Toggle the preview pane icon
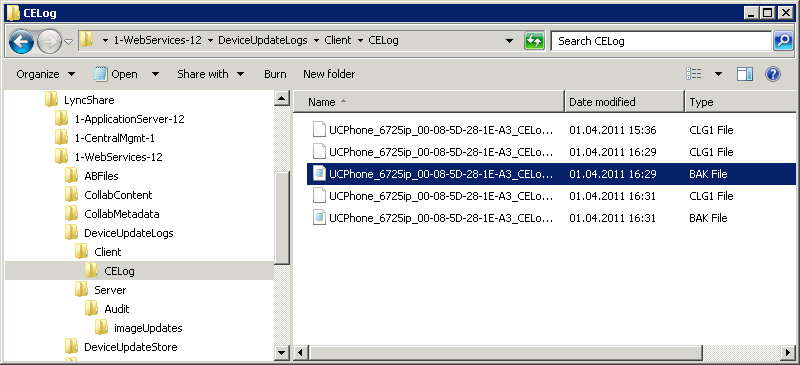Screen dimensions: 800x365 [745, 75]
